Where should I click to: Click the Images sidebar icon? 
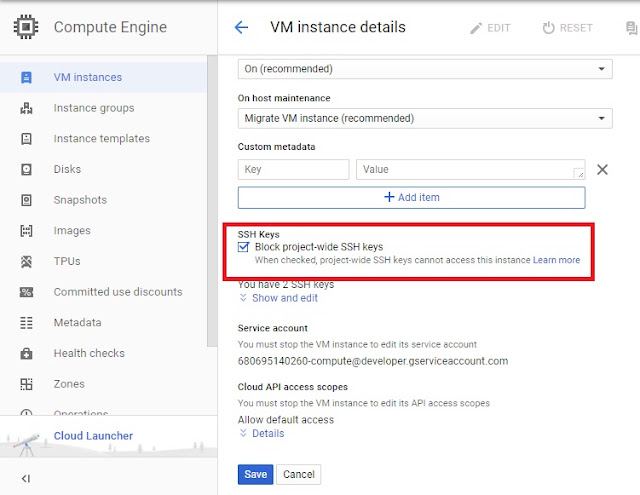pyautogui.click(x=26, y=231)
